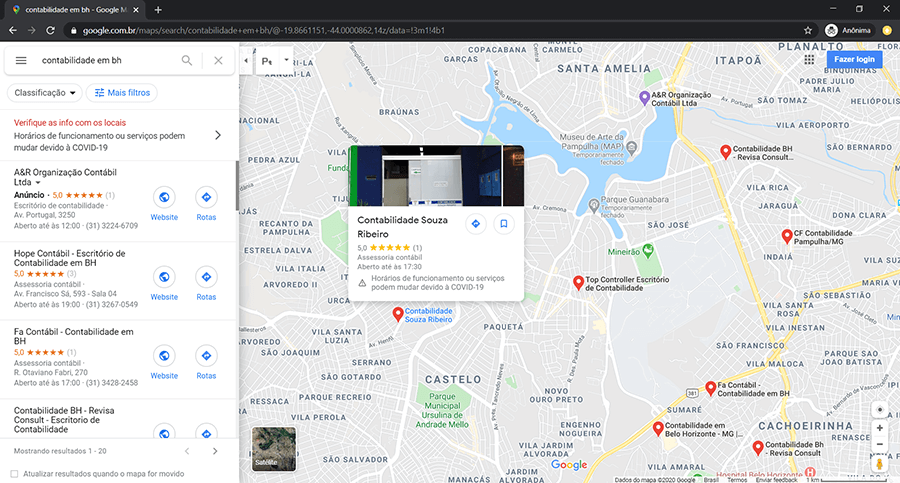Screen dimensions: 900x483
Task: Click the search magnifier icon
Action: [187, 60]
